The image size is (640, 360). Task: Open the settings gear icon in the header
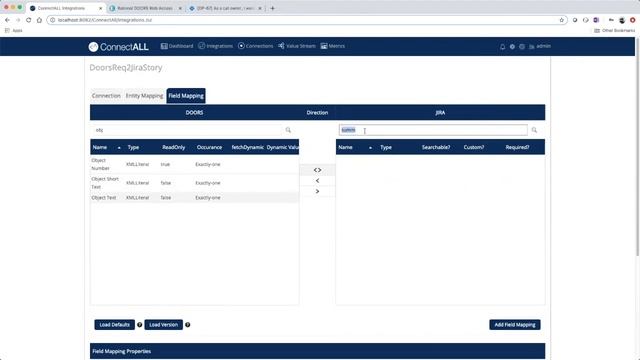coord(512,47)
